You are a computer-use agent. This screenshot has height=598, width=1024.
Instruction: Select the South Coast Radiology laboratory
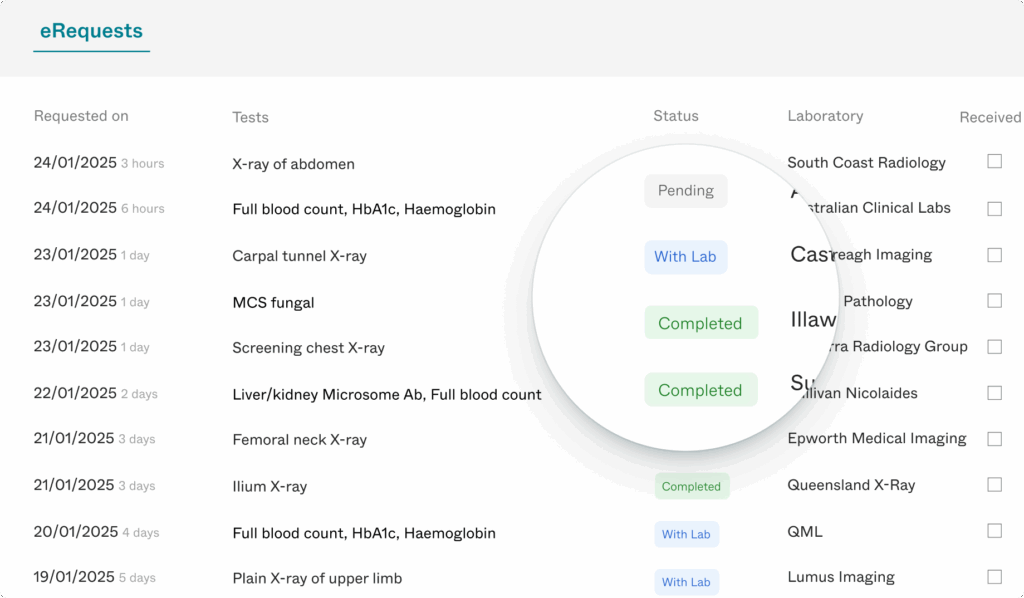click(x=866, y=162)
